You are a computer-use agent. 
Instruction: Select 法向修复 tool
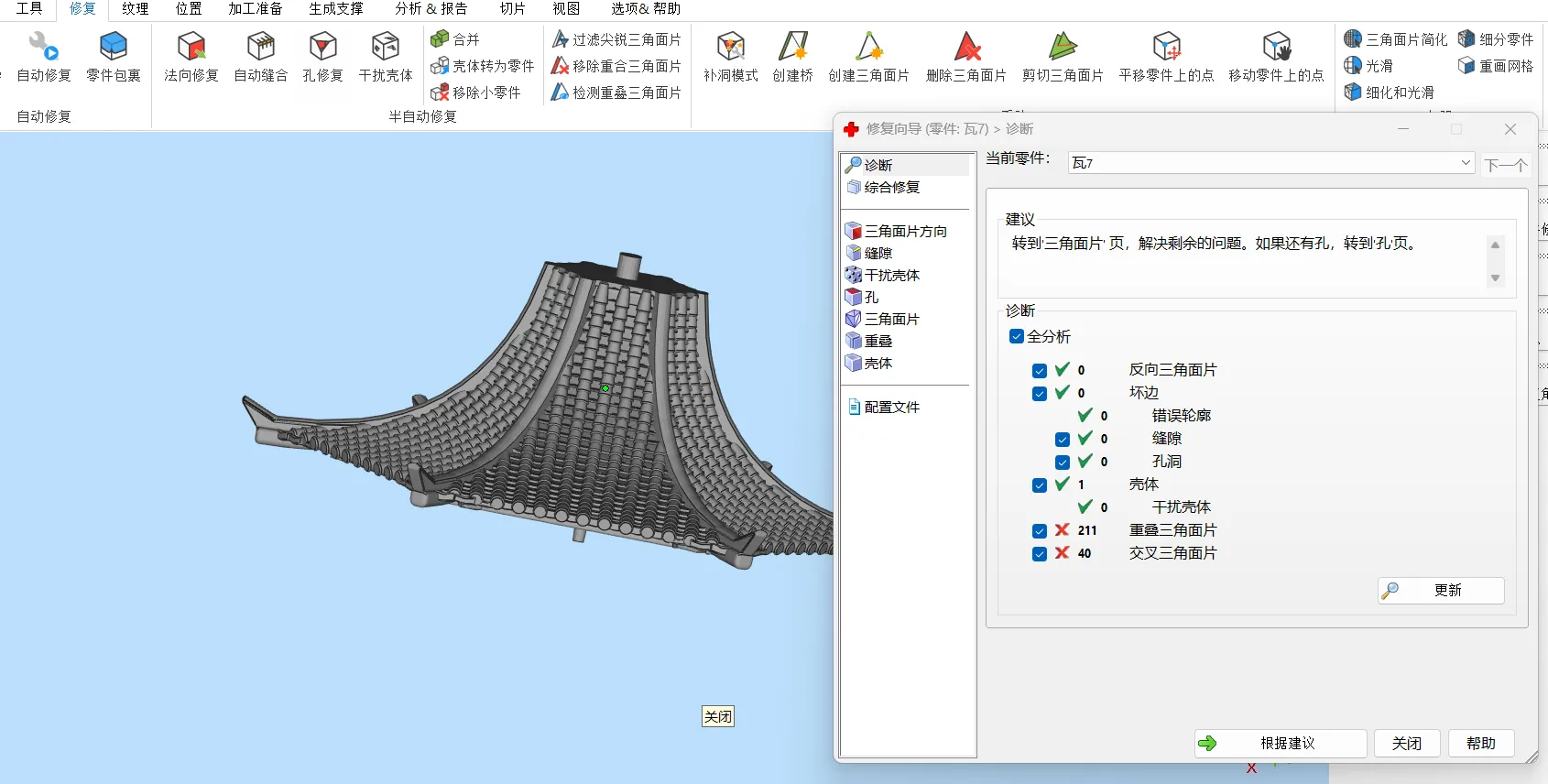pyautogui.click(x=191, y=57)
